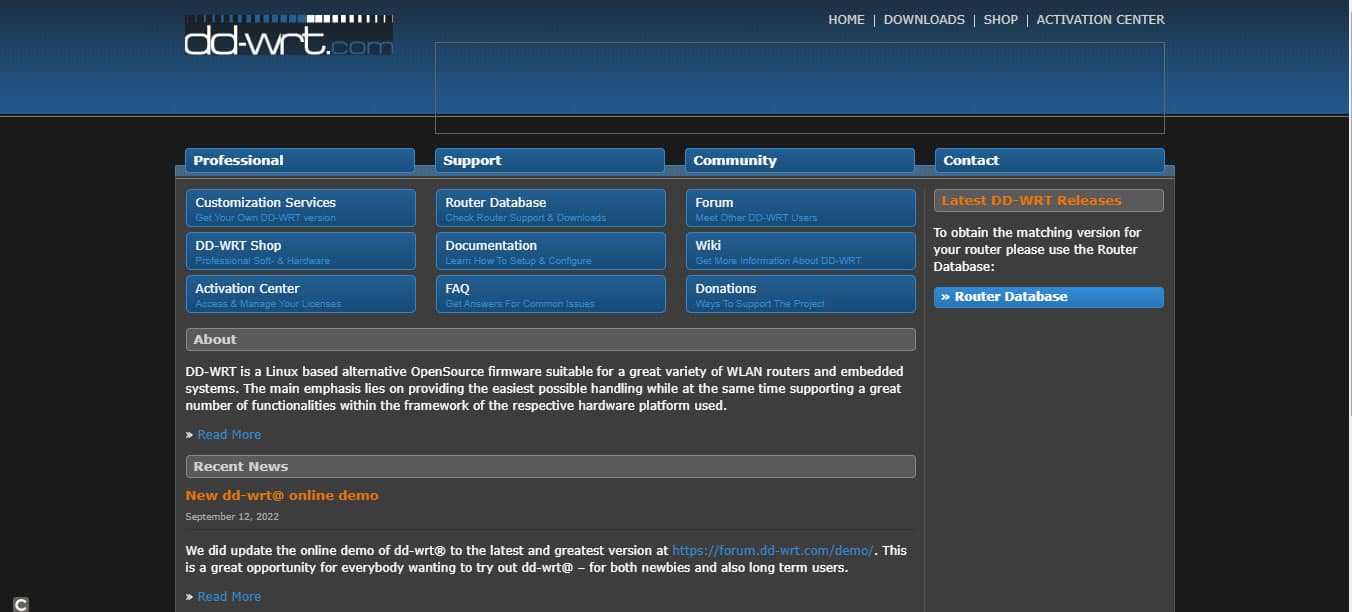Click the 'We did update the online demo' paragraph
The width and height of the screenshot is (1352, 612).
(x=546, y=559)
